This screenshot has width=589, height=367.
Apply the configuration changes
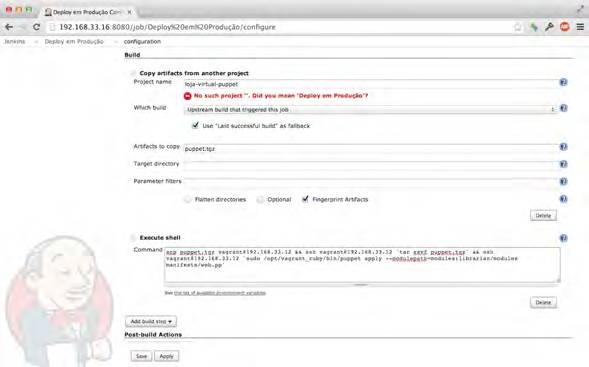point(166,356)
